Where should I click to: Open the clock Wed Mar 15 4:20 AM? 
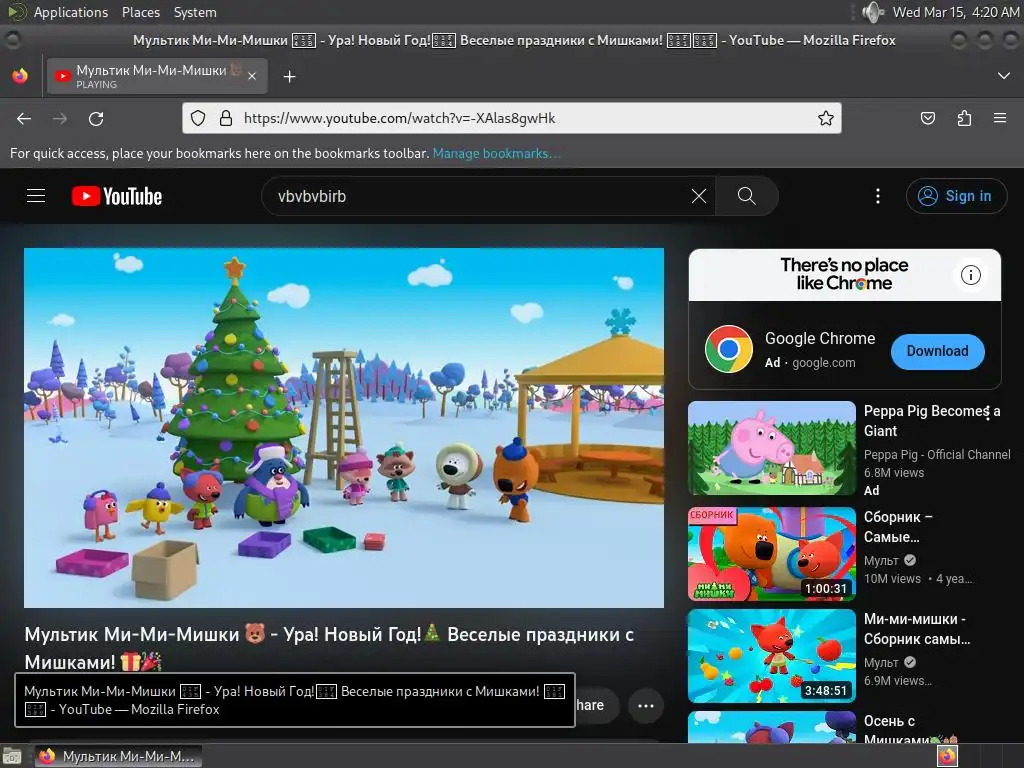[x=955, y=12]
